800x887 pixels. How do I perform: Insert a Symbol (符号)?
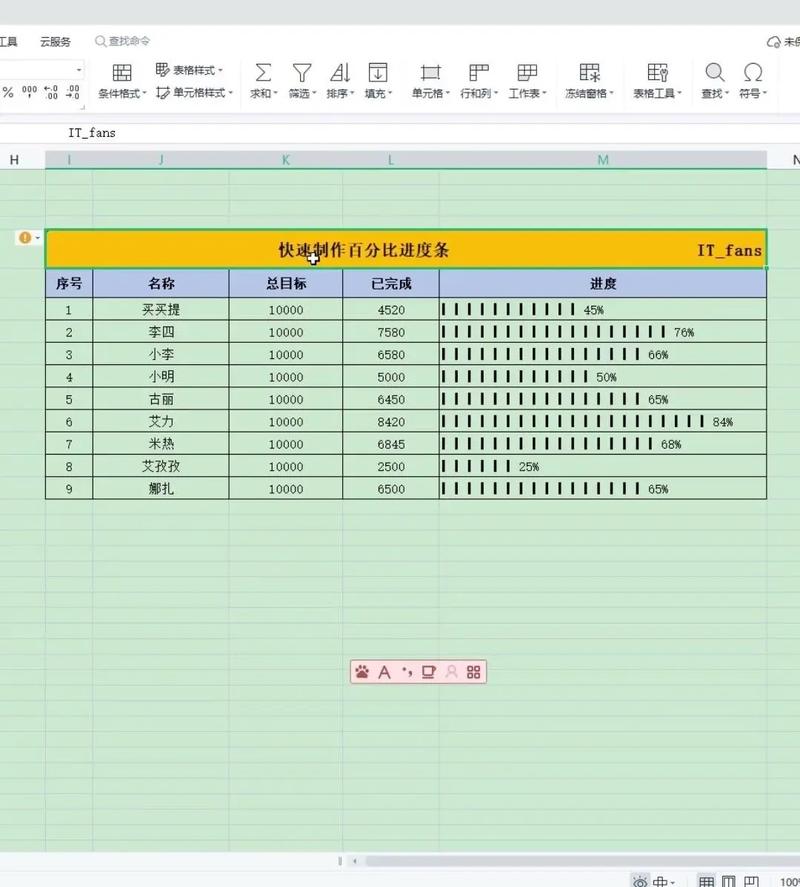[753, 80]
